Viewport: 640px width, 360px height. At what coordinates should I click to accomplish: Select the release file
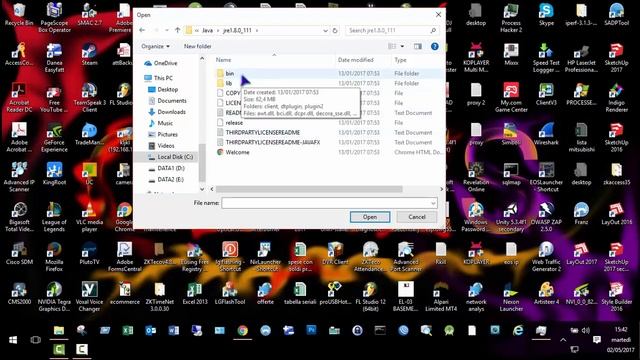234,122
